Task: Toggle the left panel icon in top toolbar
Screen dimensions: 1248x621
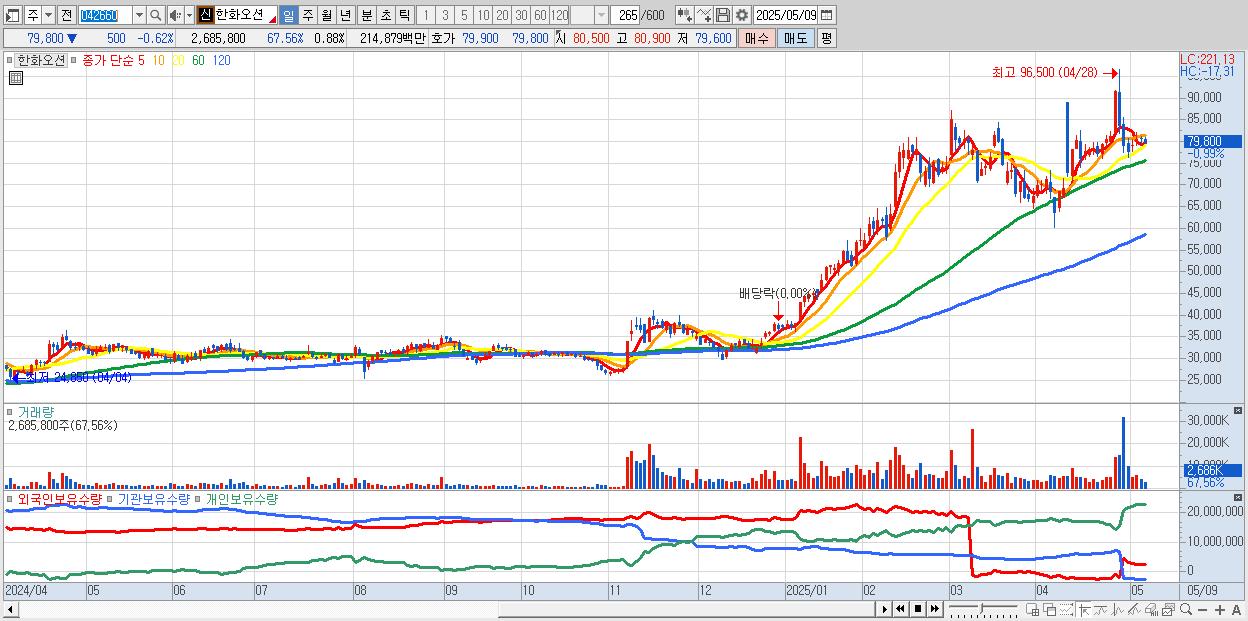Action: click(x=13, y=15)
